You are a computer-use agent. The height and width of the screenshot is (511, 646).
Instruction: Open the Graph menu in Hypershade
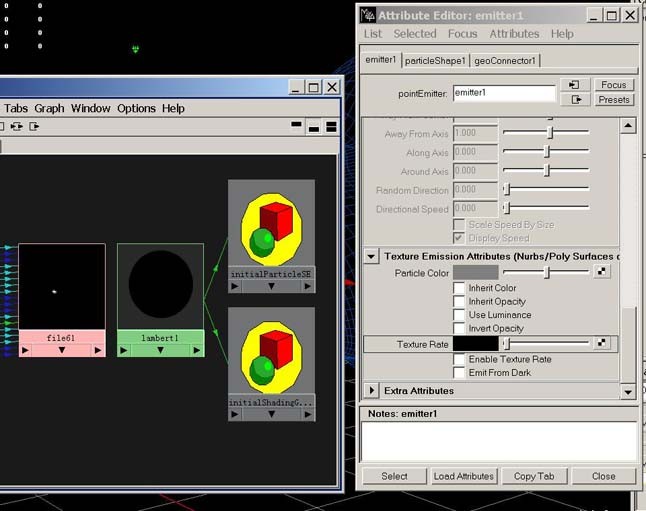(49, 108)
